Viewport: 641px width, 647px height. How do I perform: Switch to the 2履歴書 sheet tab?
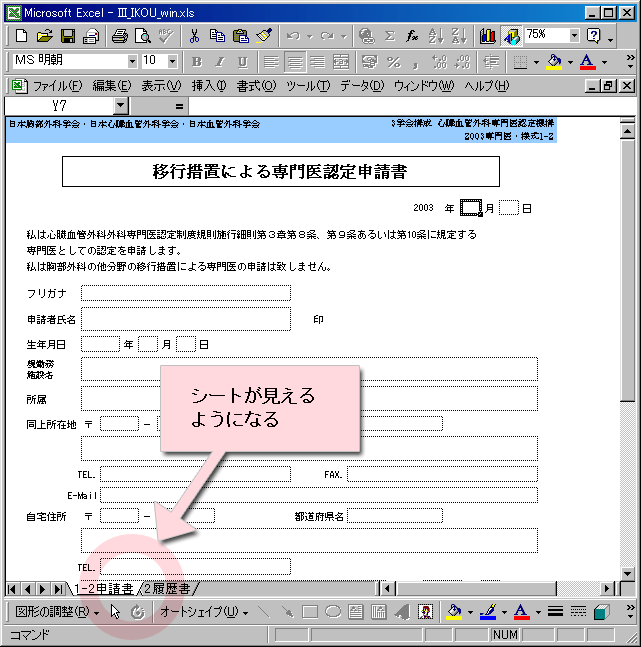pyautogui.click(x=168, y=588)
